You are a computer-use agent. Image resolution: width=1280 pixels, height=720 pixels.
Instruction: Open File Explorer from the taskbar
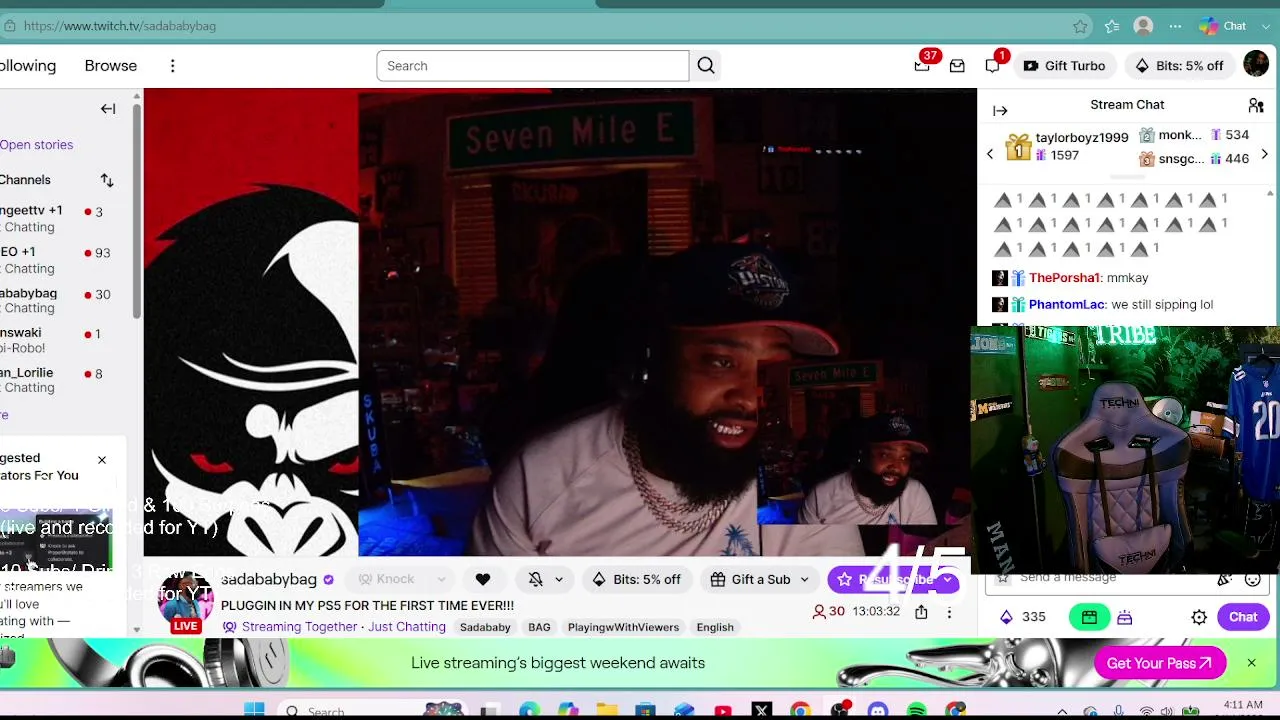coord(607,711)
